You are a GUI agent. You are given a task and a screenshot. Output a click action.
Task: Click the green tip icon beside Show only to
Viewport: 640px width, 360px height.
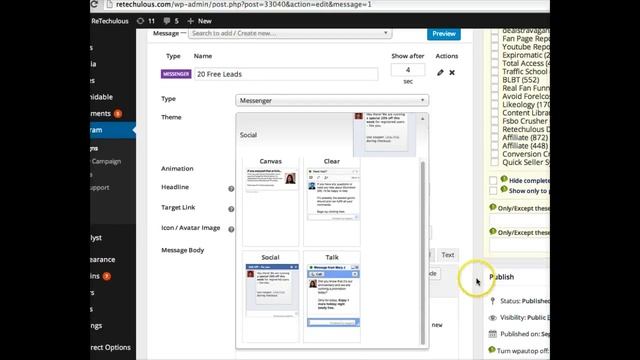[x=504, y=189]
